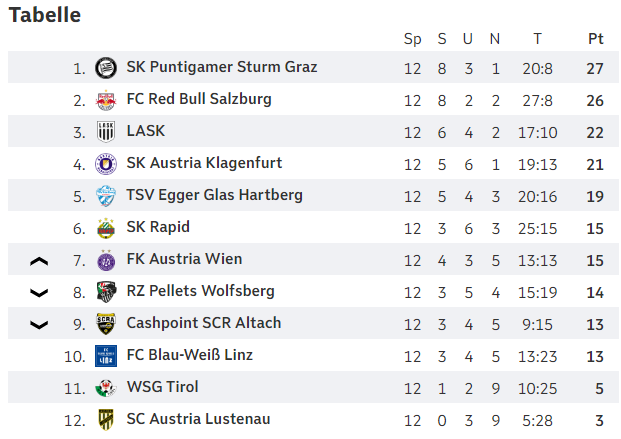This screenshot has width=621, height=439.
Task: Open the FC Blau-Weiß Linz team link
Action: click(189, 355)
